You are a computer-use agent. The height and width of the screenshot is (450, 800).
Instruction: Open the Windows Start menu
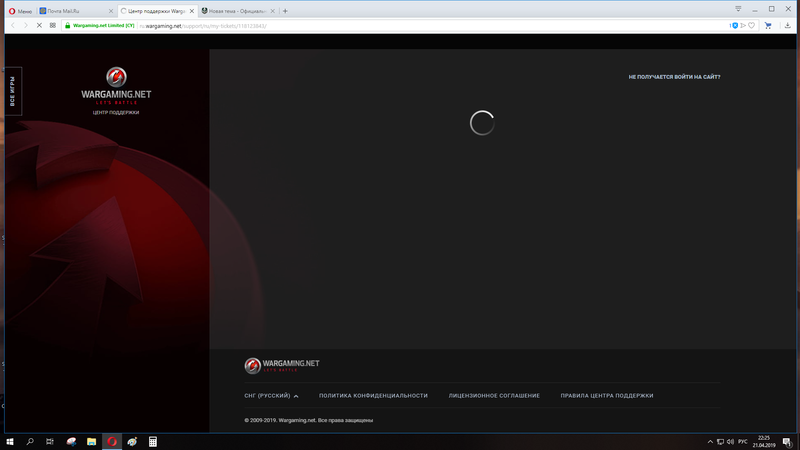[x=10, y=442]
